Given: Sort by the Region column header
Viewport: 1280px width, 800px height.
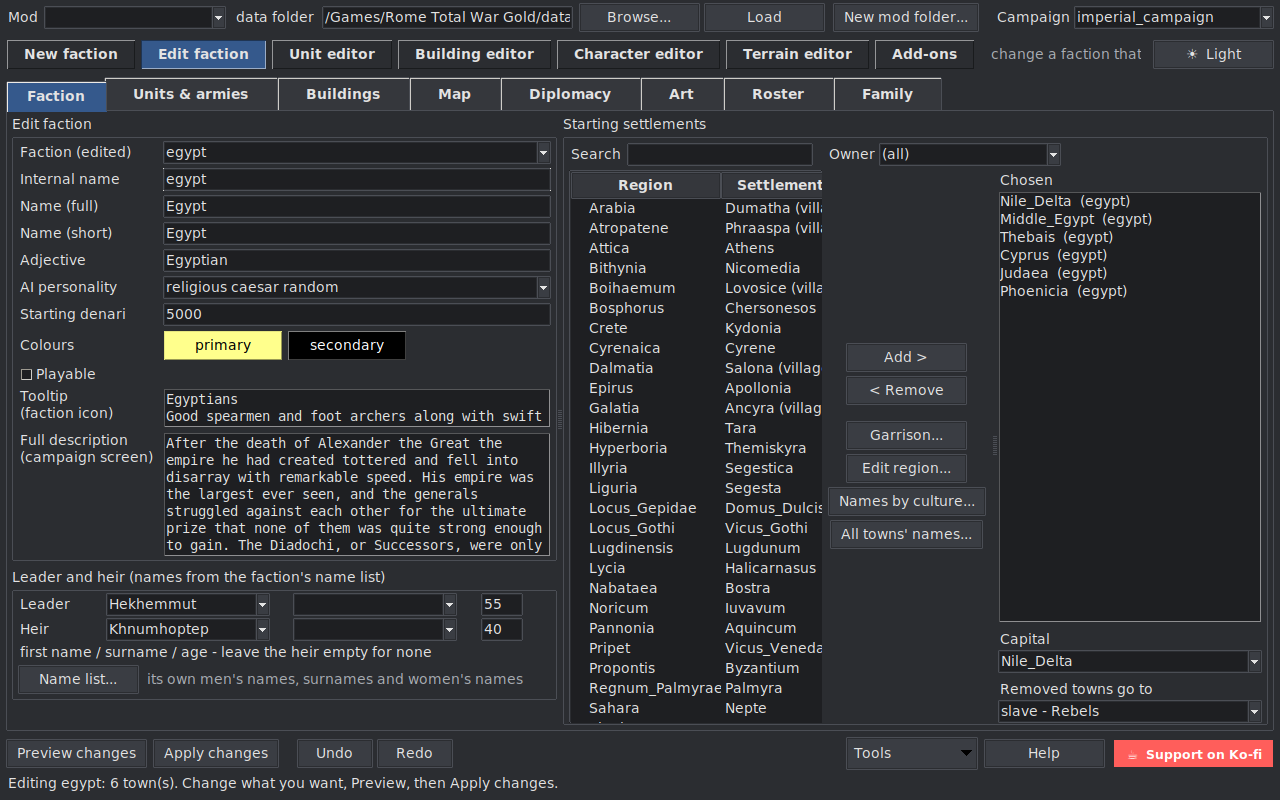Looking at the screenshot, I should pos(646,185).
